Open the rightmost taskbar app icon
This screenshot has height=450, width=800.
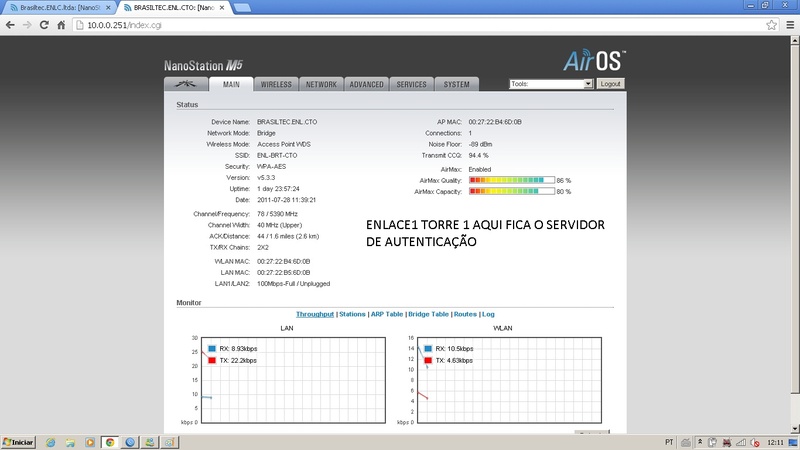pyautogui.click(x=169, y=442)
